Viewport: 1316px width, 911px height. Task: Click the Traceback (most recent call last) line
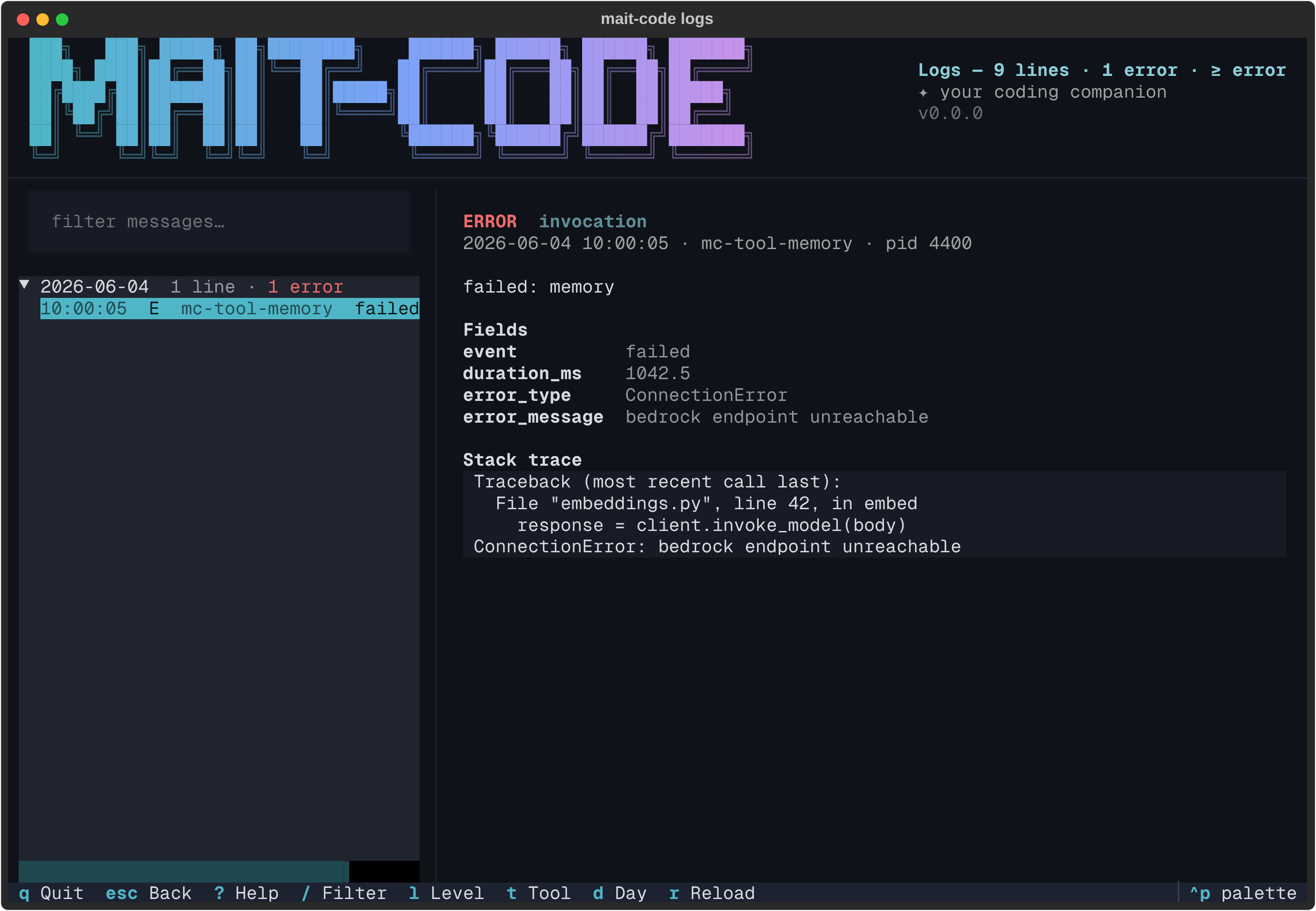[657, 482]
